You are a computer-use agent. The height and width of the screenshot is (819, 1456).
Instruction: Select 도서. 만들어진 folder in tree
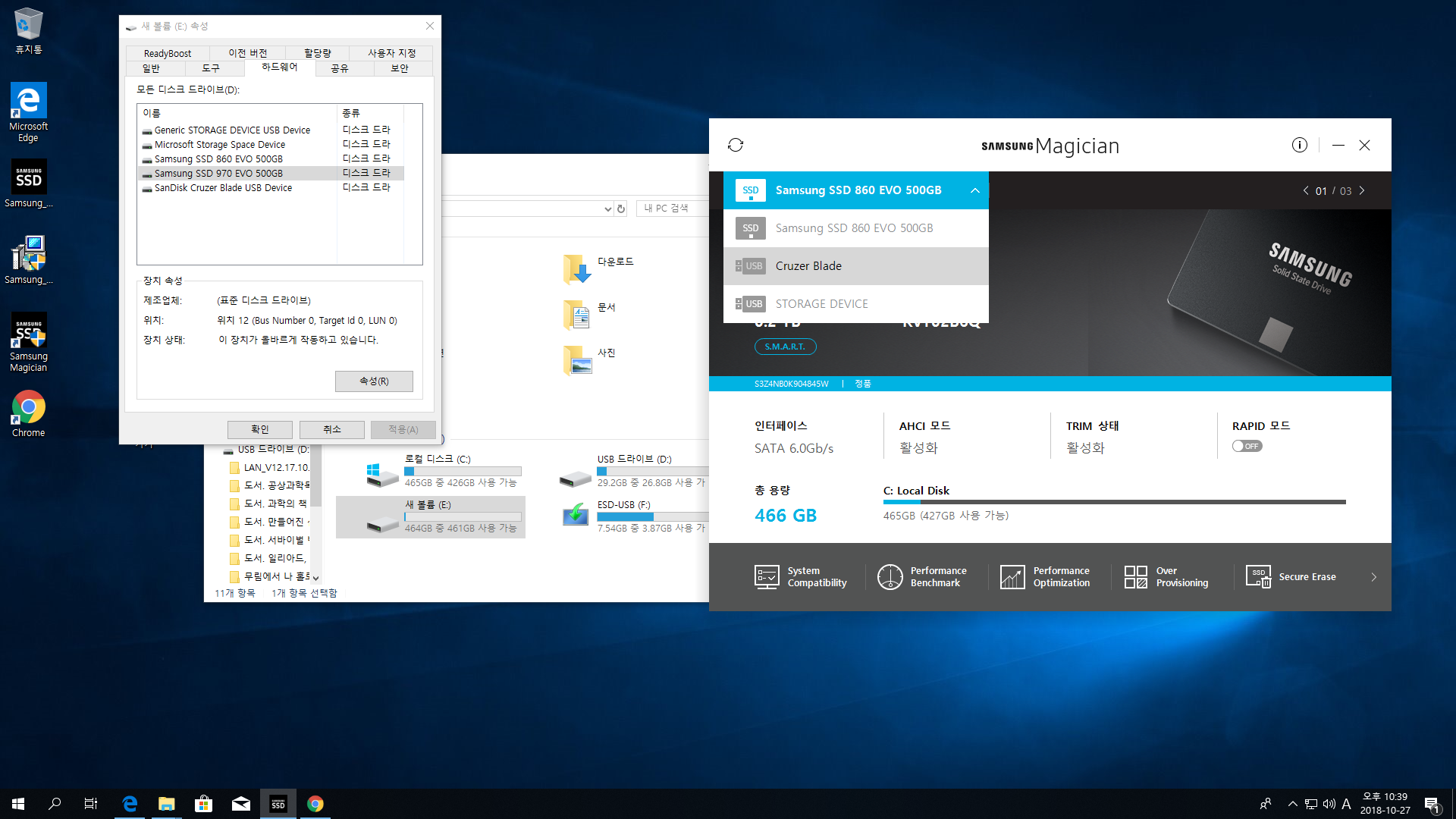pyautogui.click(x=270, y=522)
